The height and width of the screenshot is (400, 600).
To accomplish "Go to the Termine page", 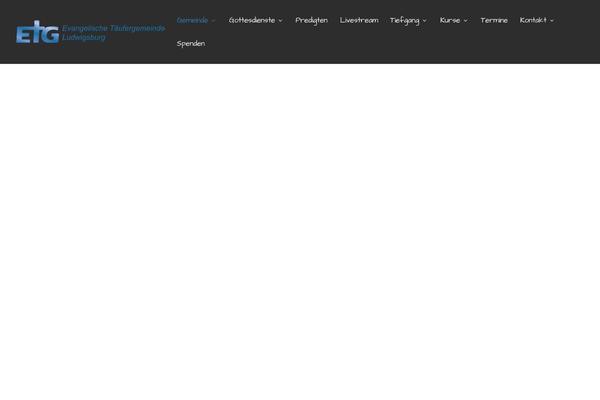I will (x=494, y=20).
